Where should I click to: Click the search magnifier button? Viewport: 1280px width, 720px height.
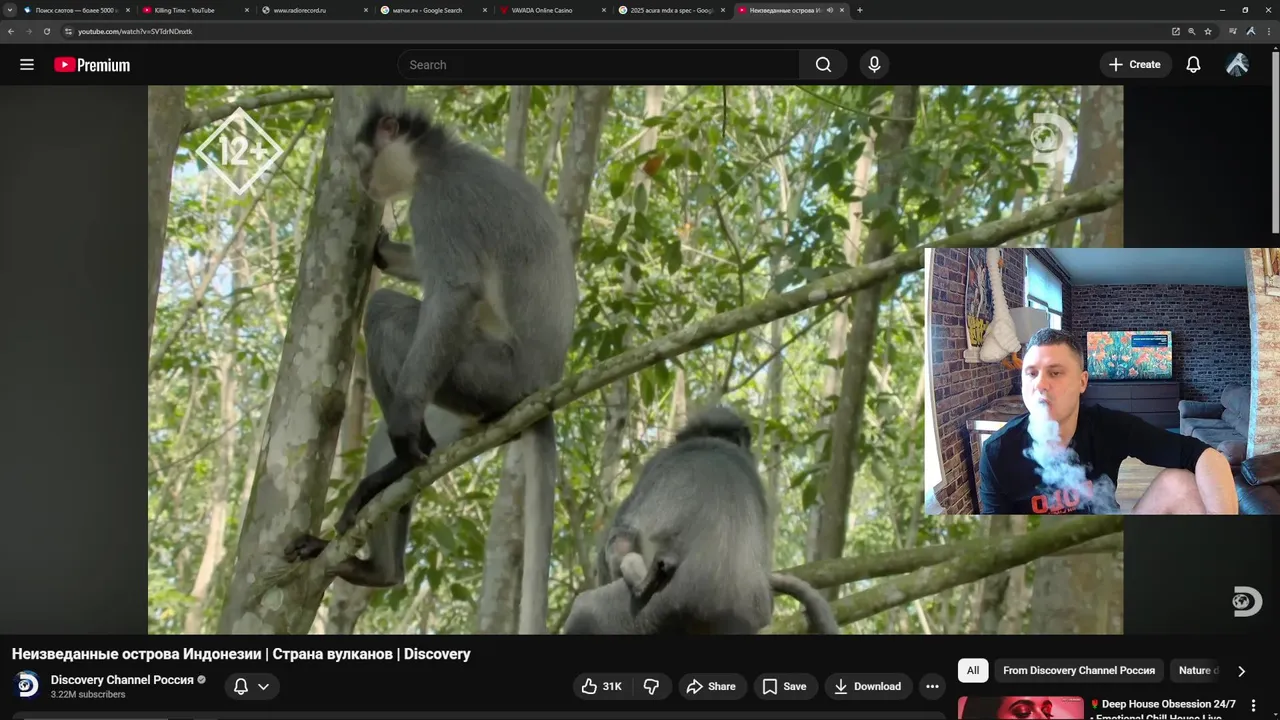coord(823,65)
